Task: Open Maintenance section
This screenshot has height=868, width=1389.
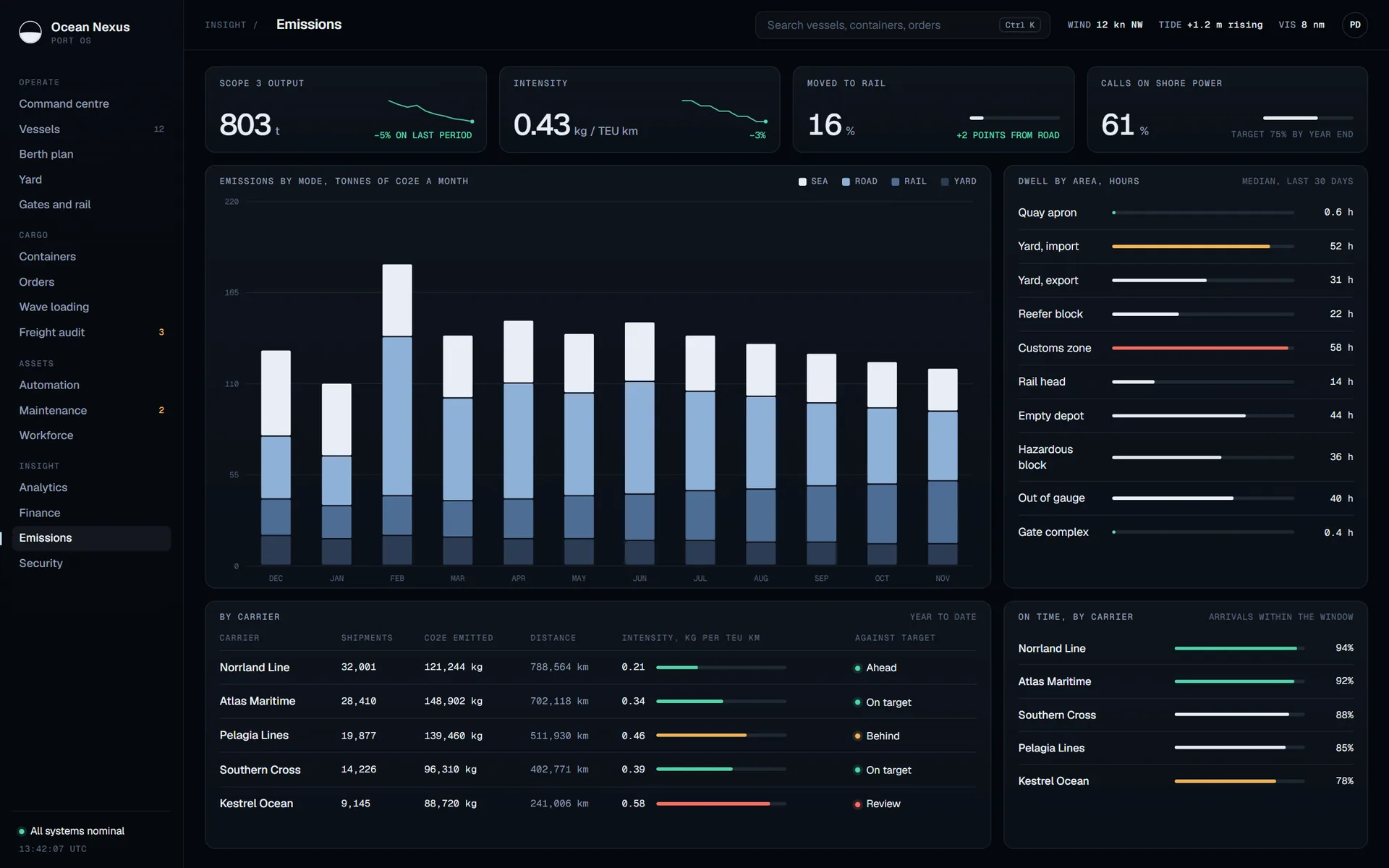Action: pos(91,411)
